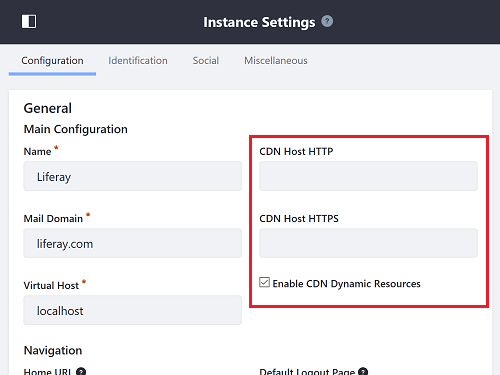Click the CDN Host HTTP label
Screen dimensions: 500x375
[x=296, y=151]
